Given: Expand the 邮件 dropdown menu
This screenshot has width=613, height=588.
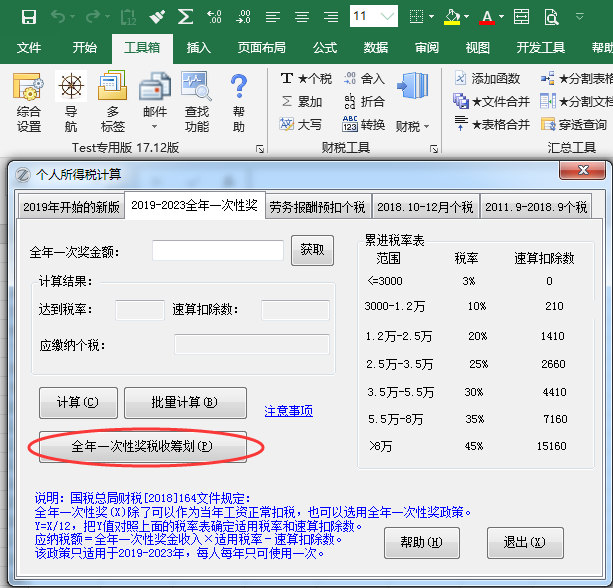Looking at the screenshot, I should click(x=155, y=126).
